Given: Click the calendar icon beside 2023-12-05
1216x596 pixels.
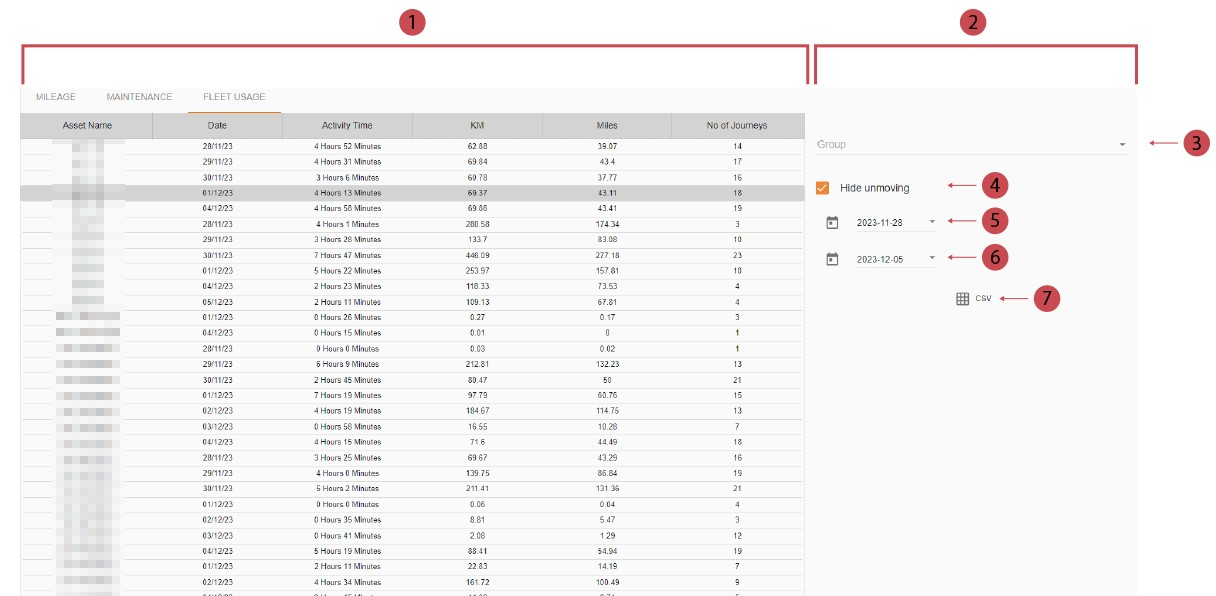Looking at the screenshot, I should tap(832, 259).
